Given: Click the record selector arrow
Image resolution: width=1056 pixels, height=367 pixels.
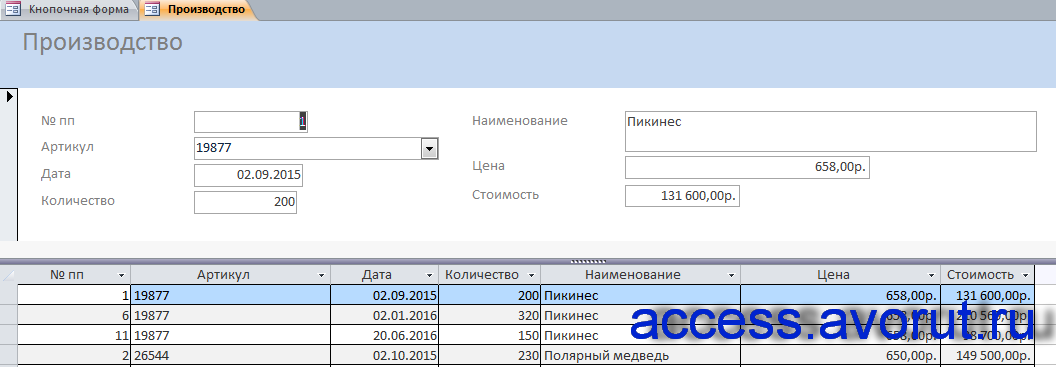Looking at the screenshot, I should (10, 97).
